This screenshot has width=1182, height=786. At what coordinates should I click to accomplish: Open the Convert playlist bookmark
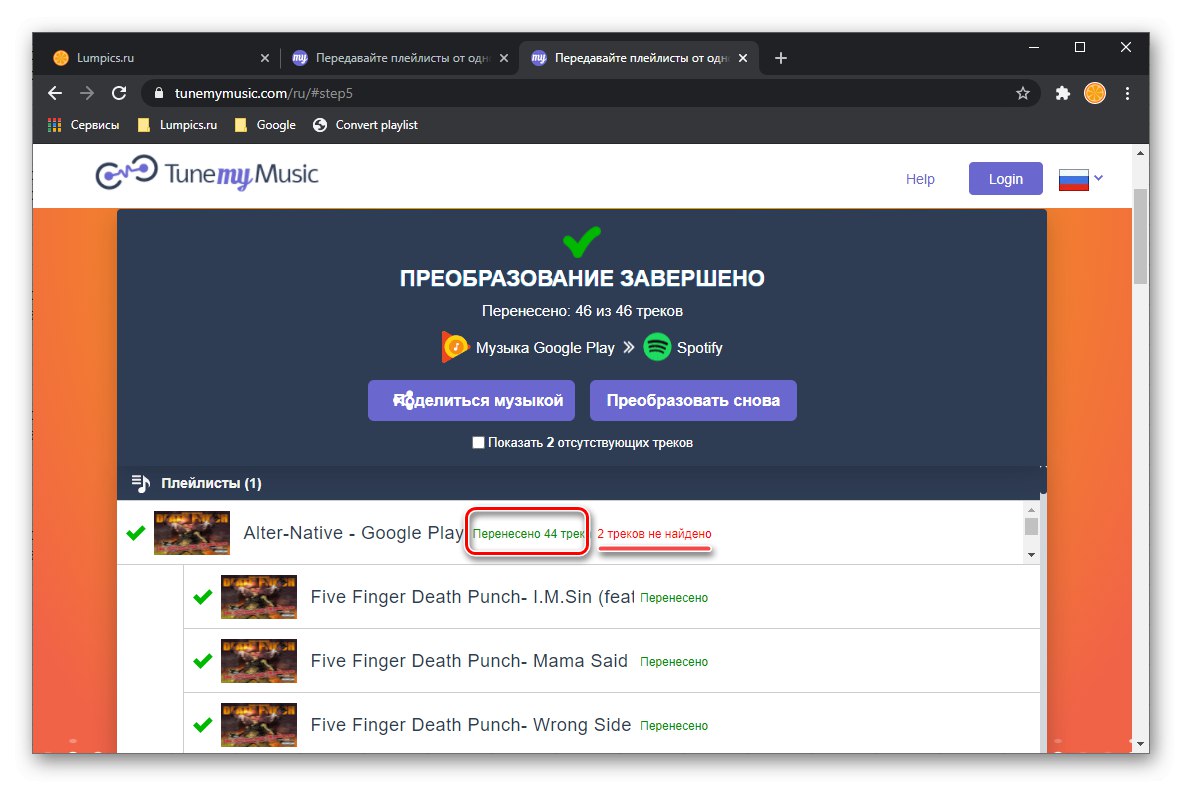tap(365, 125)
